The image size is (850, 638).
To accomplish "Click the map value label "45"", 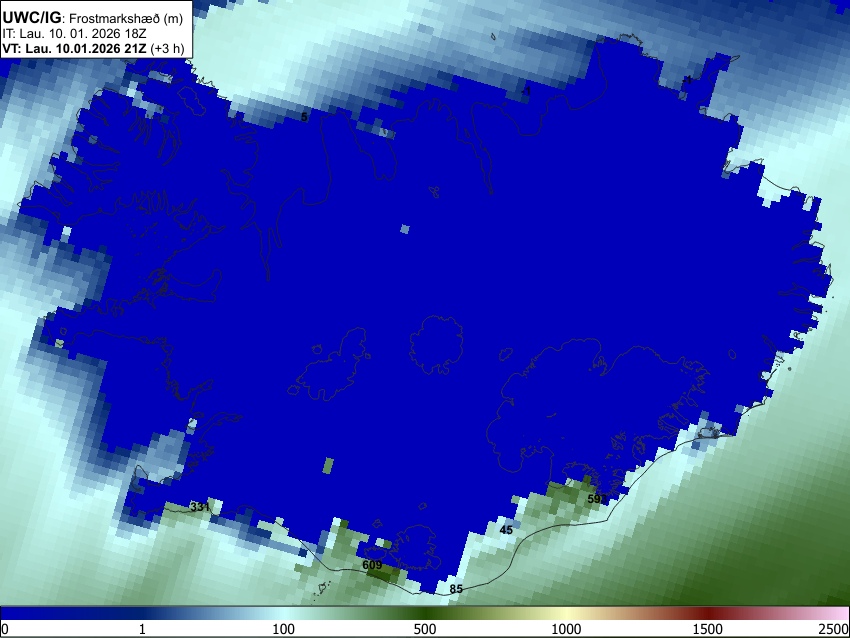I will (x=506, y=530).
